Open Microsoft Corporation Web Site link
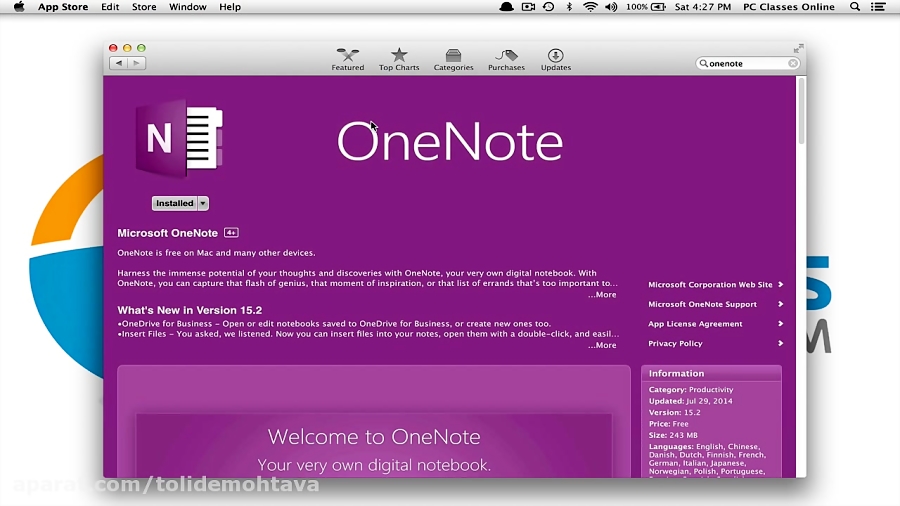The height and width of the screenshot is (506, 900). click(x=710, y=285)
